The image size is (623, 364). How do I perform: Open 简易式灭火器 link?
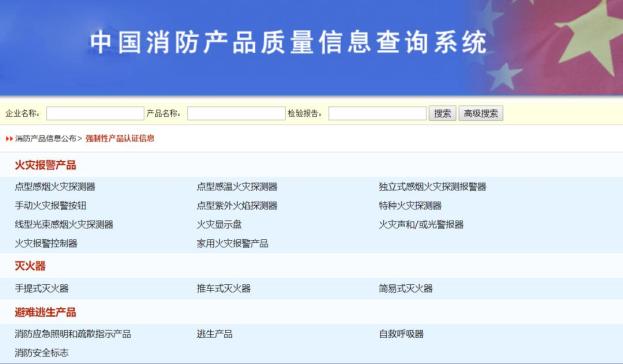[x=406, y=288]
